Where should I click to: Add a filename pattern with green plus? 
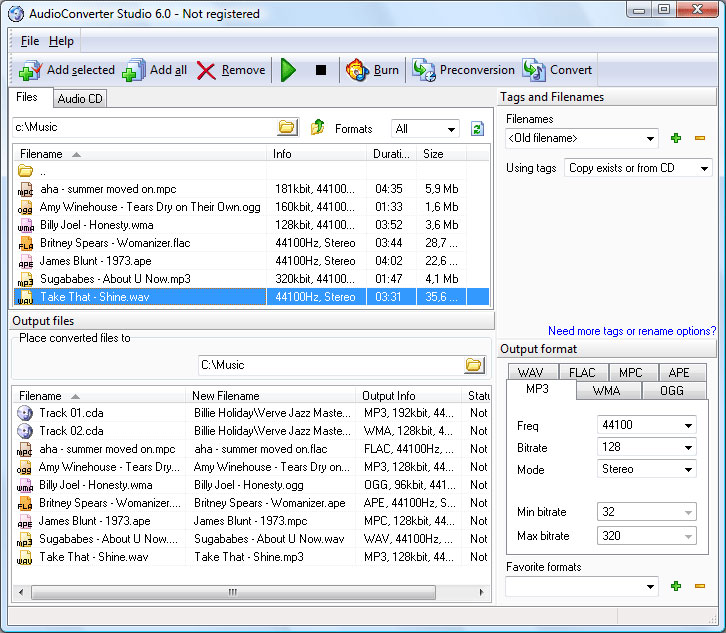point(676,138)
